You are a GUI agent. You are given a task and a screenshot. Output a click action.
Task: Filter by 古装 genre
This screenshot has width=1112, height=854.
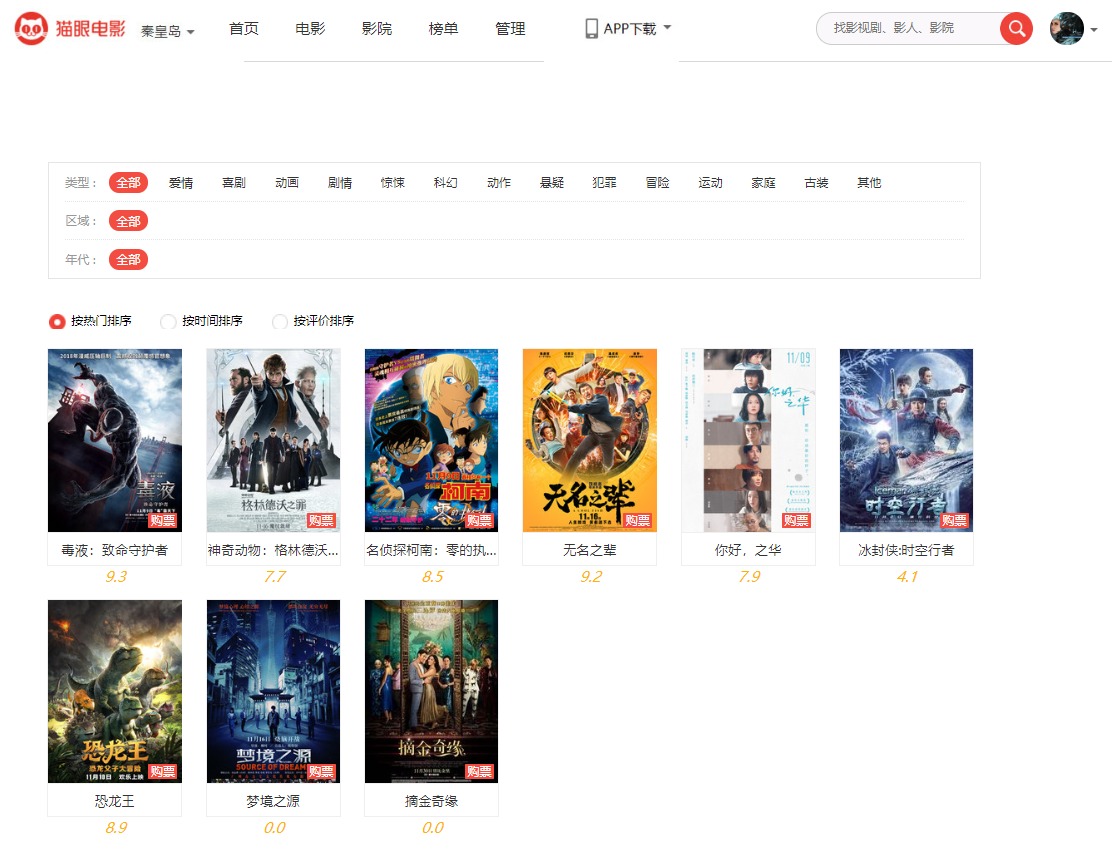[816, 183]
